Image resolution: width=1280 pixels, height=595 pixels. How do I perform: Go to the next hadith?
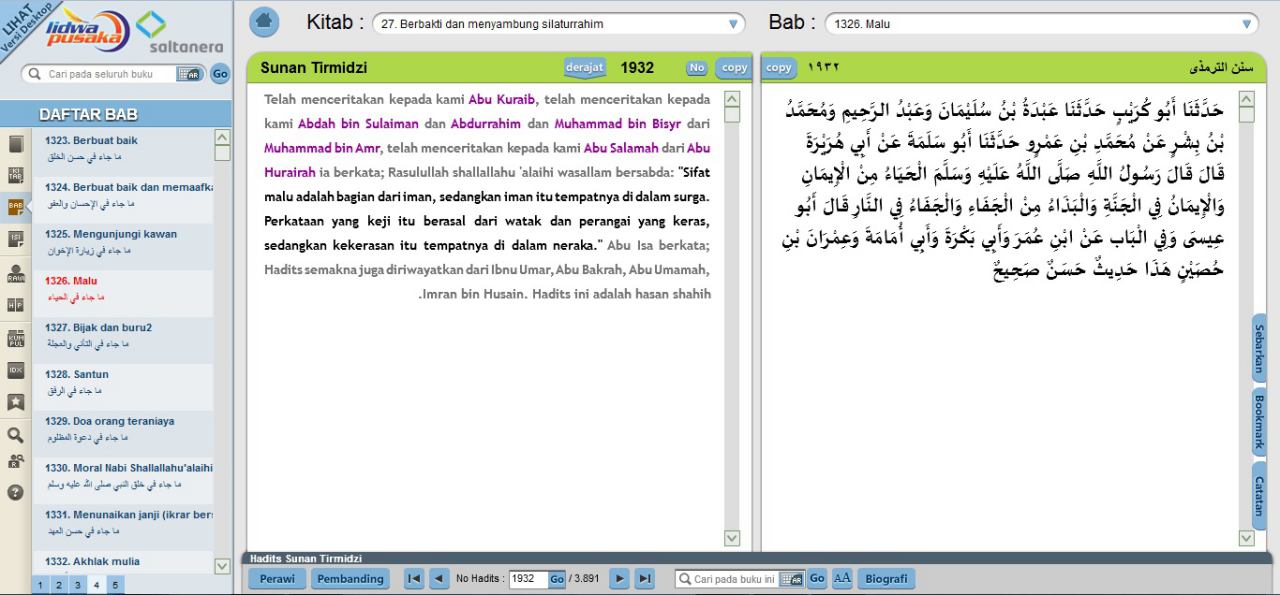[619, 579]
